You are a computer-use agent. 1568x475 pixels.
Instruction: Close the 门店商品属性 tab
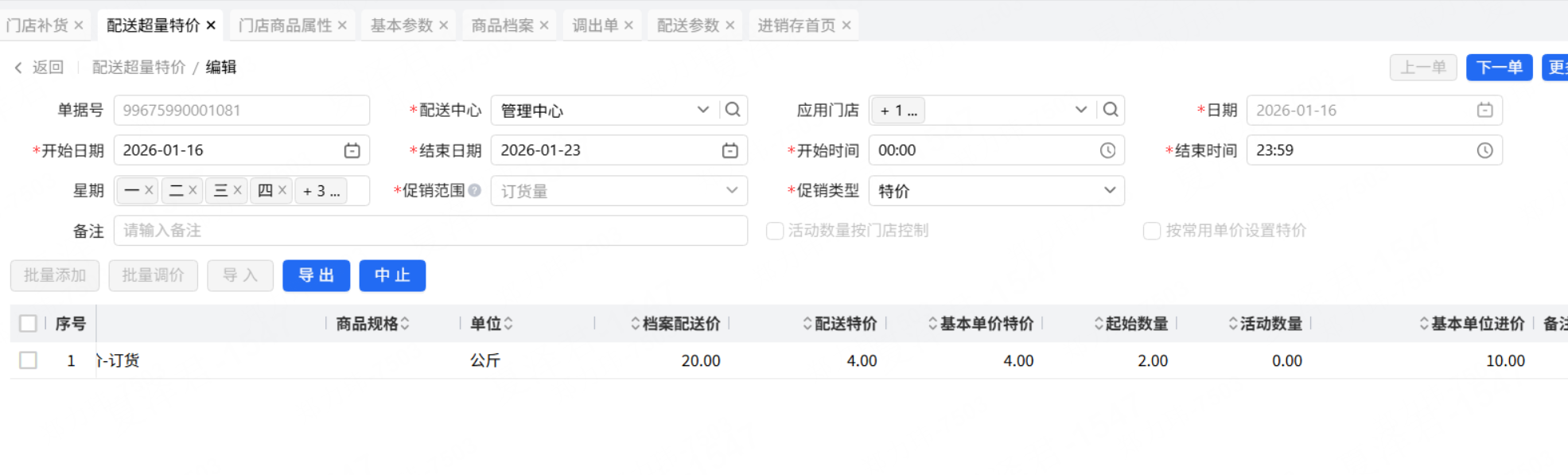pos(342,25)
